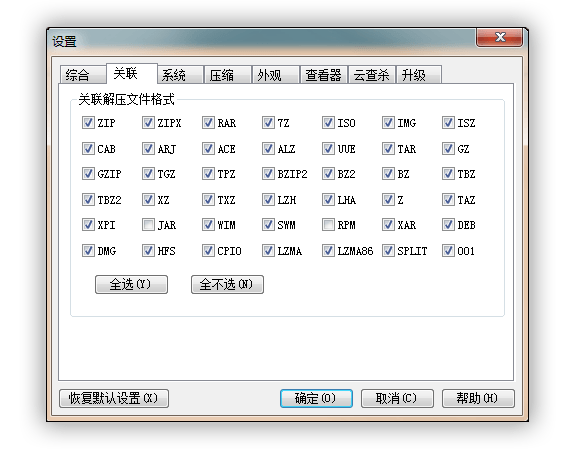
Task: Uncheck the Z format checkbox
Action: point(388,200)
